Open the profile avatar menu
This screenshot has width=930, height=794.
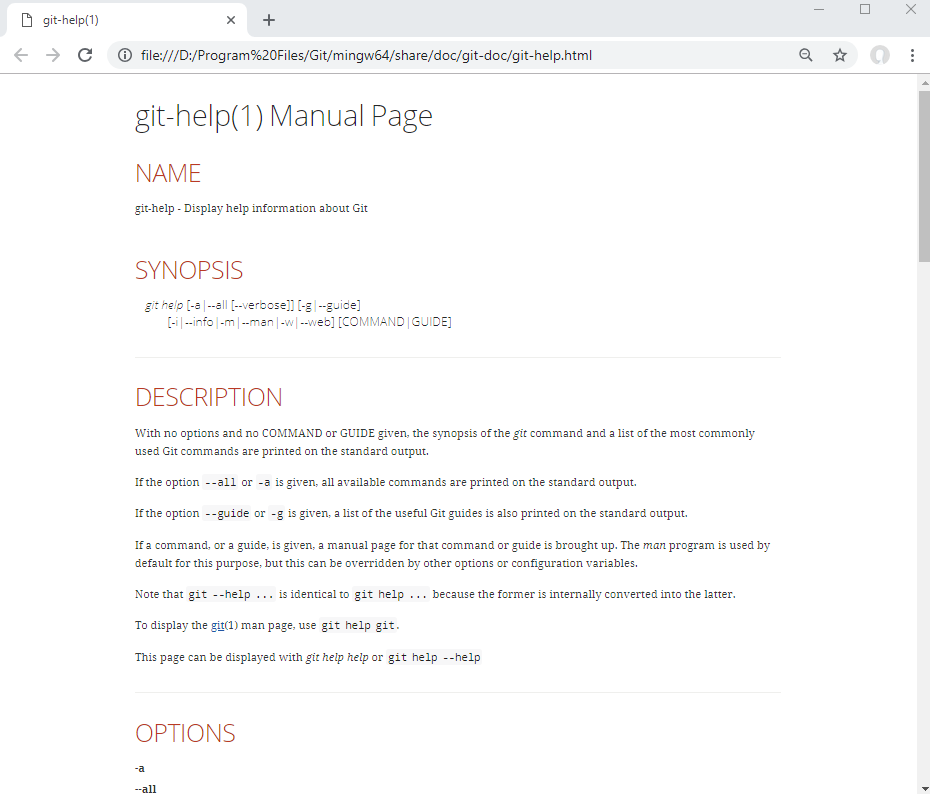point(880,55)
